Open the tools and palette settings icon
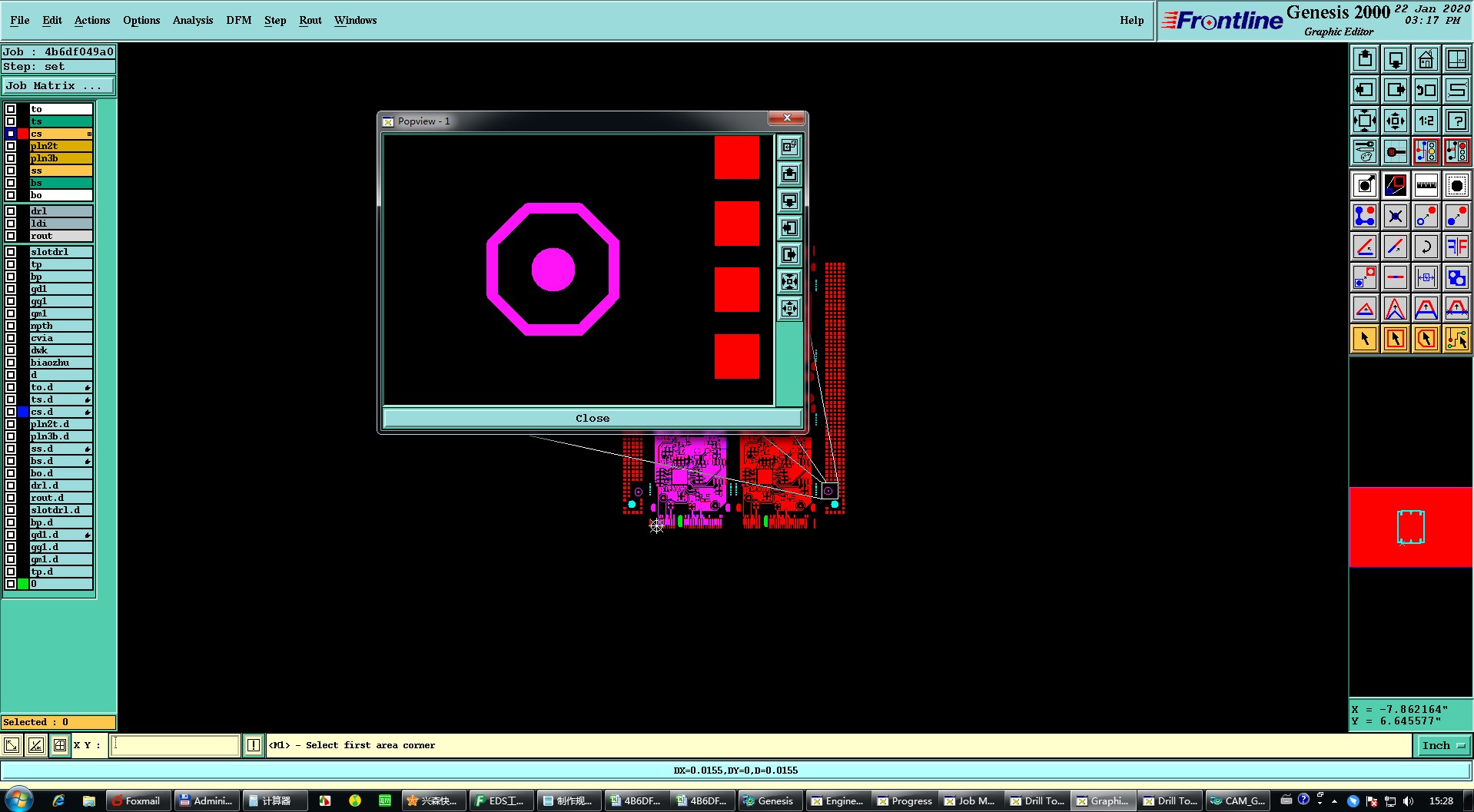This screenshot has height=812, width=1474. pyautogui.click(x=1365, y=151)
